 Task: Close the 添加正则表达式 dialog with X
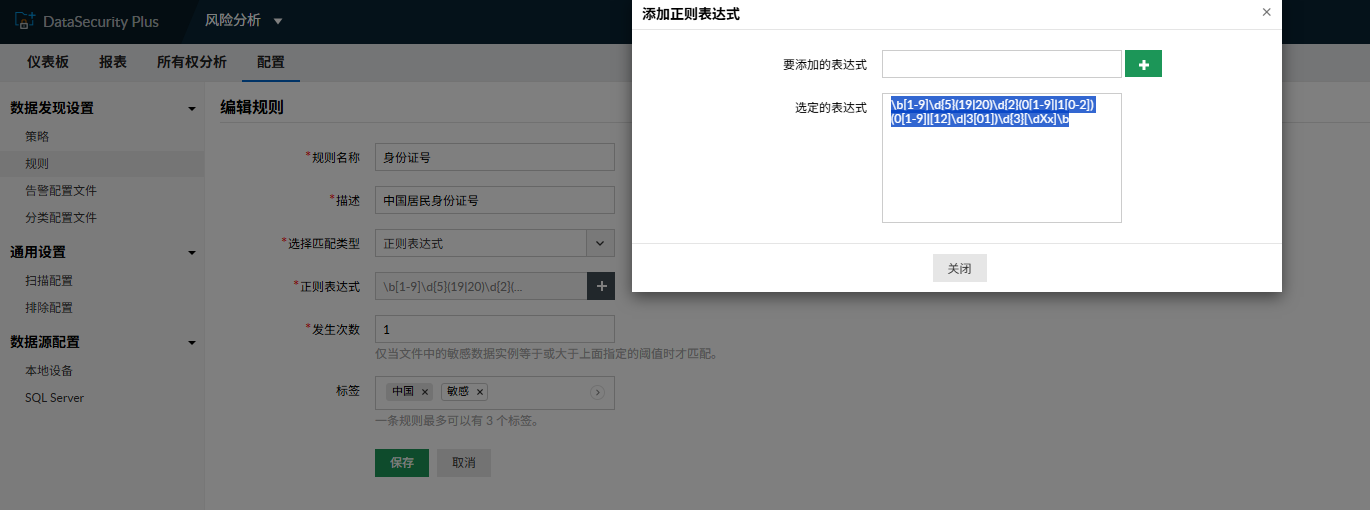coord(1266,13)
